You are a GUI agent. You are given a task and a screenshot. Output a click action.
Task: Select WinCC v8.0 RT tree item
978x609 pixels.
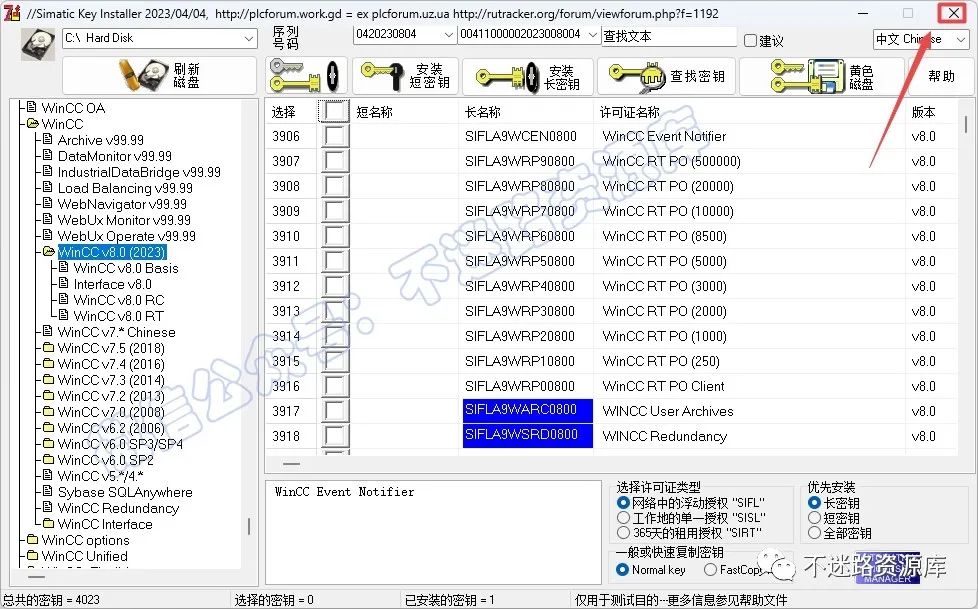pos(119,316)
